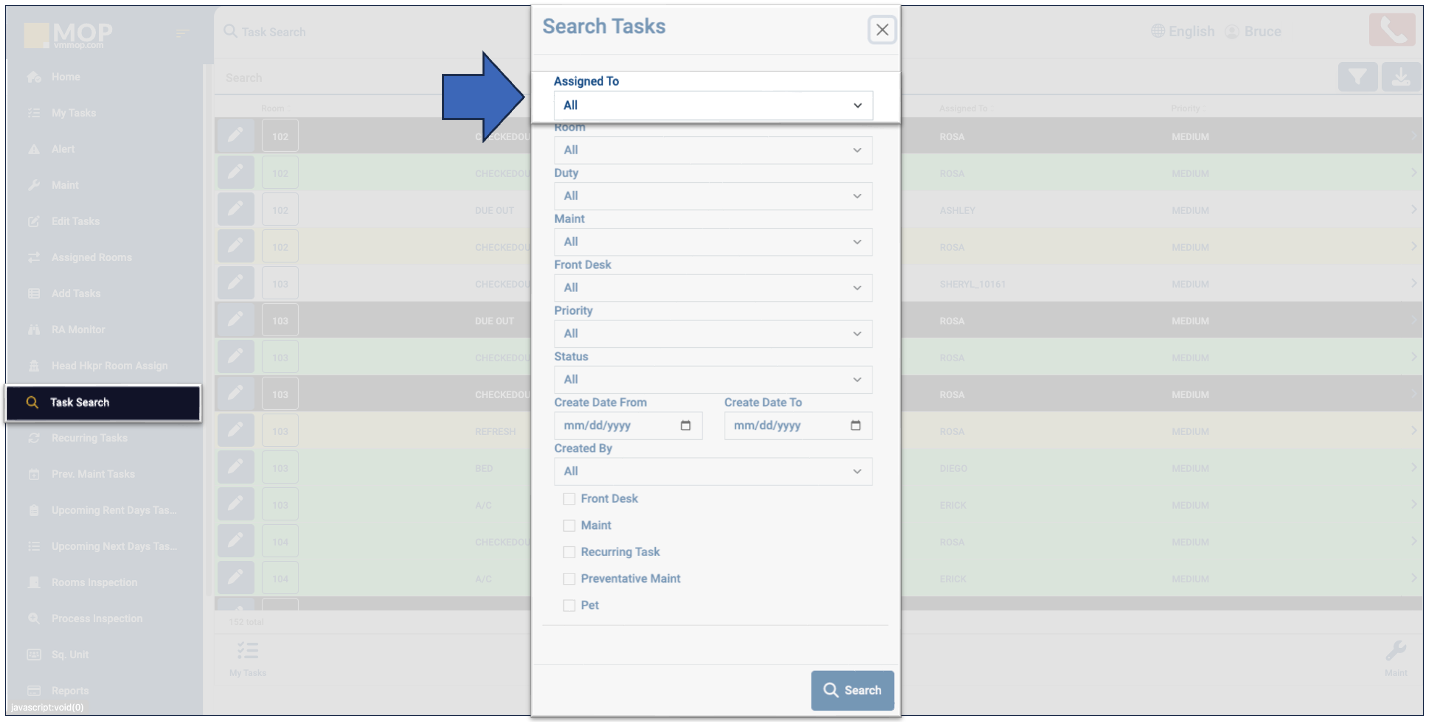Enable the Front Desk checkbox
Screen dimensions: 1430x722
pyautogui.click(x=569, y=498)
